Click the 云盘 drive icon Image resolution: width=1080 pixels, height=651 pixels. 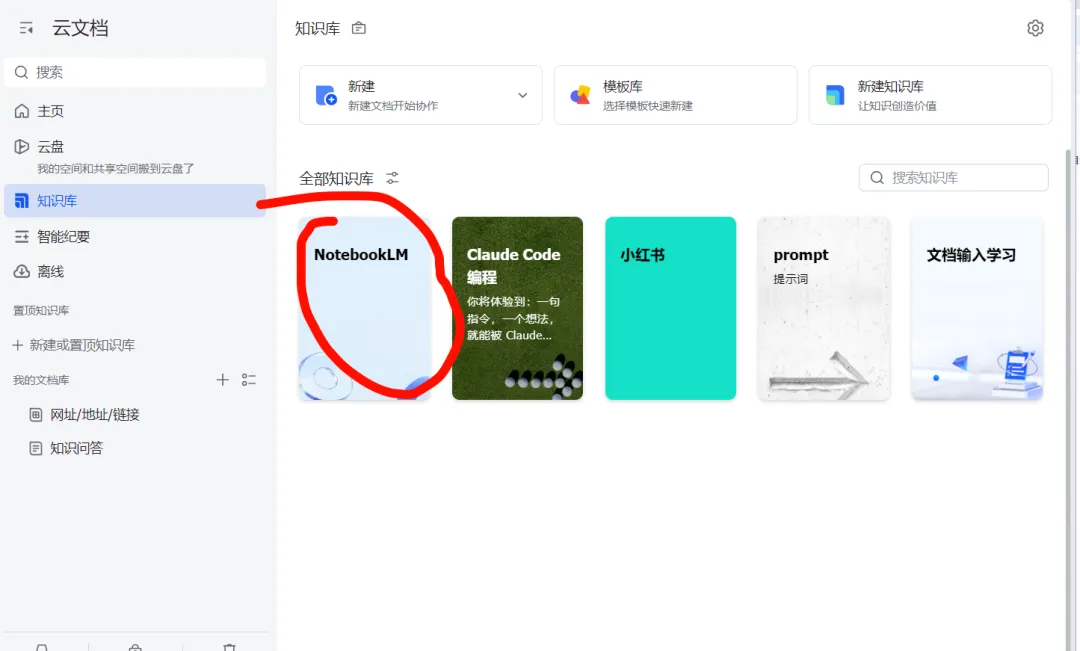click(22, 147)
